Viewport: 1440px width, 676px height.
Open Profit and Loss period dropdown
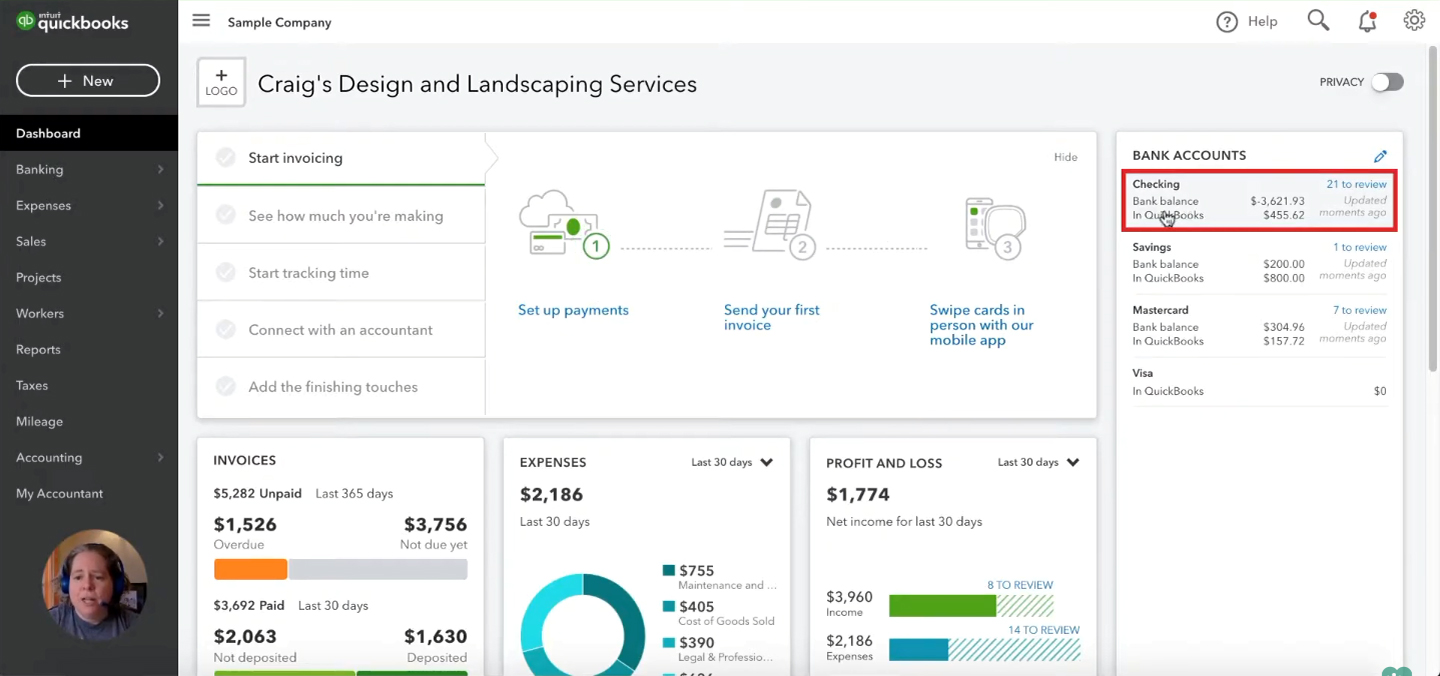point(1039,463)
